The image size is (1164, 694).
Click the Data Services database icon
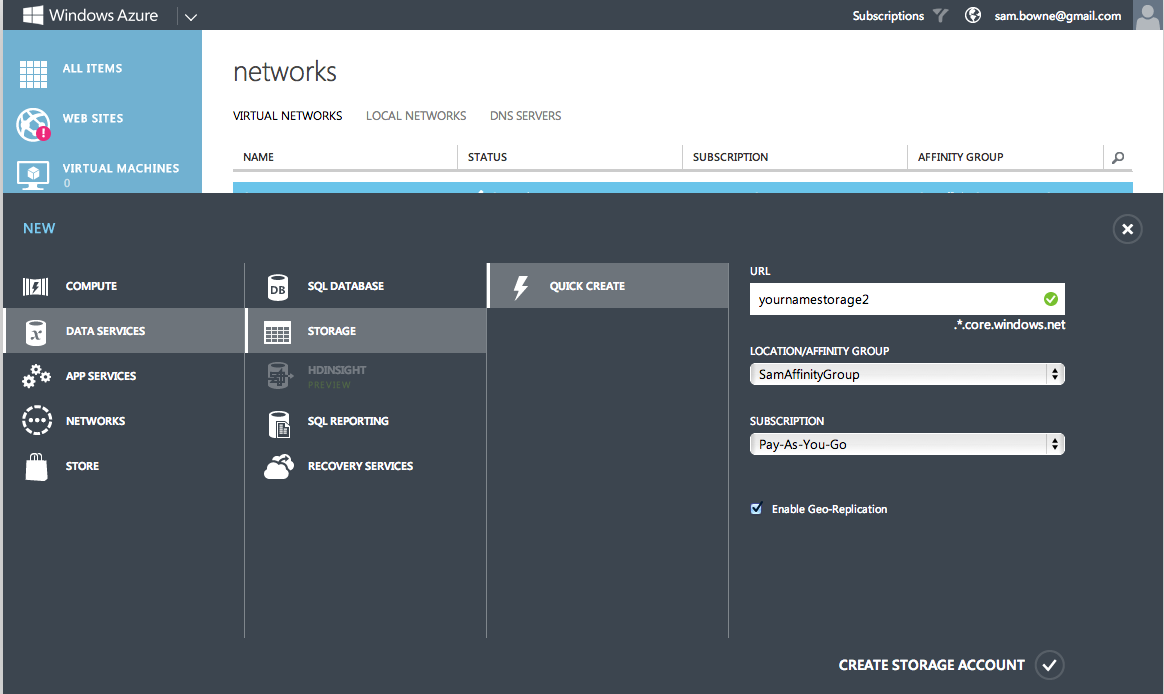point(36,332)
